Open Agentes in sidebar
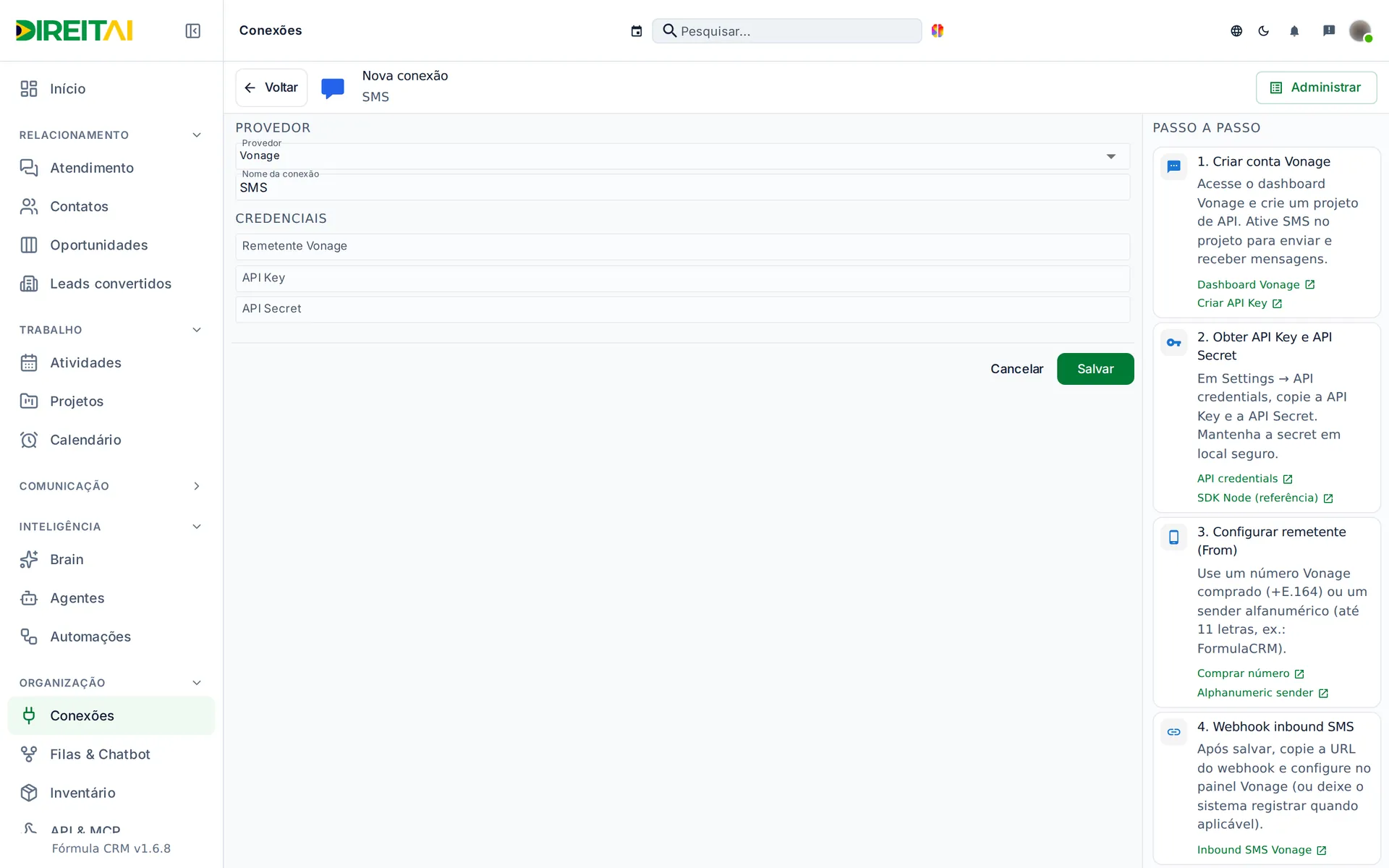Screen dimensions: 1389x868 click(x=111, y=598)
